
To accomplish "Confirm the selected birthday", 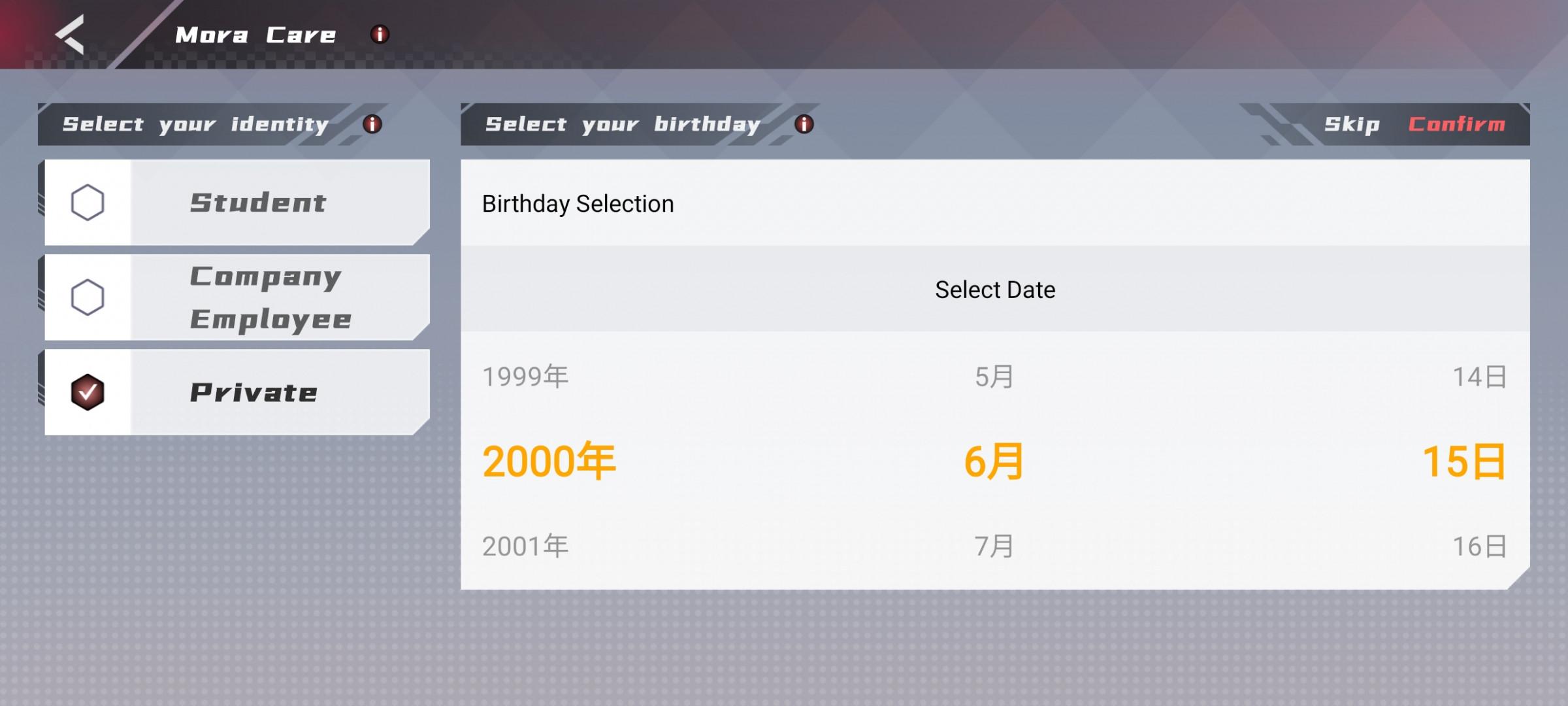I will (x=1456, y=124).
